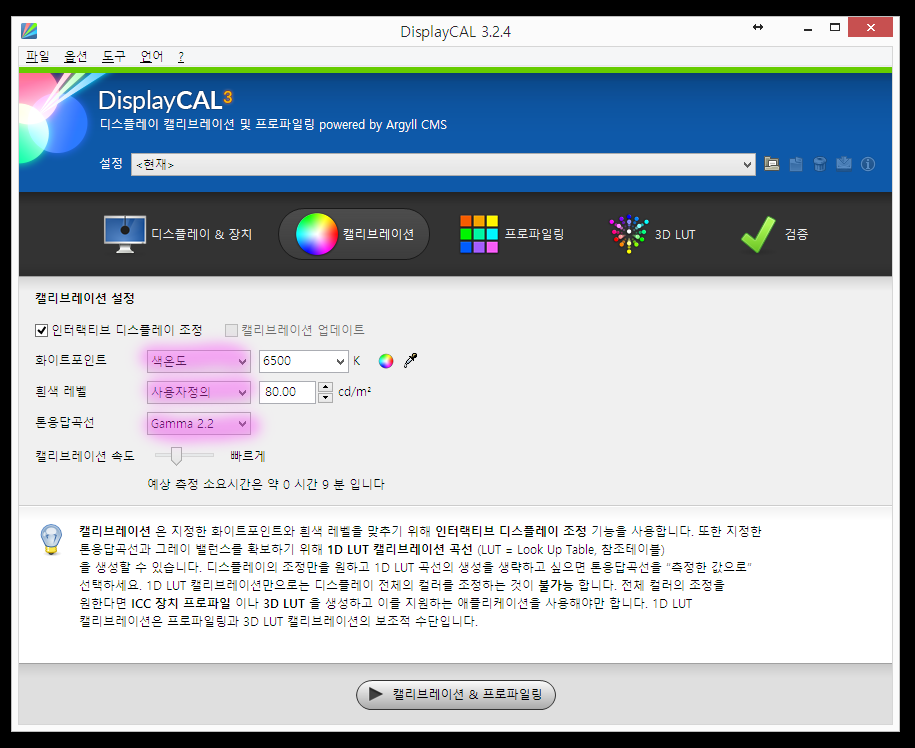Click the measure whitepoint eyedropper icon
Screen dimensions: 915x748
tap(411, 361)
